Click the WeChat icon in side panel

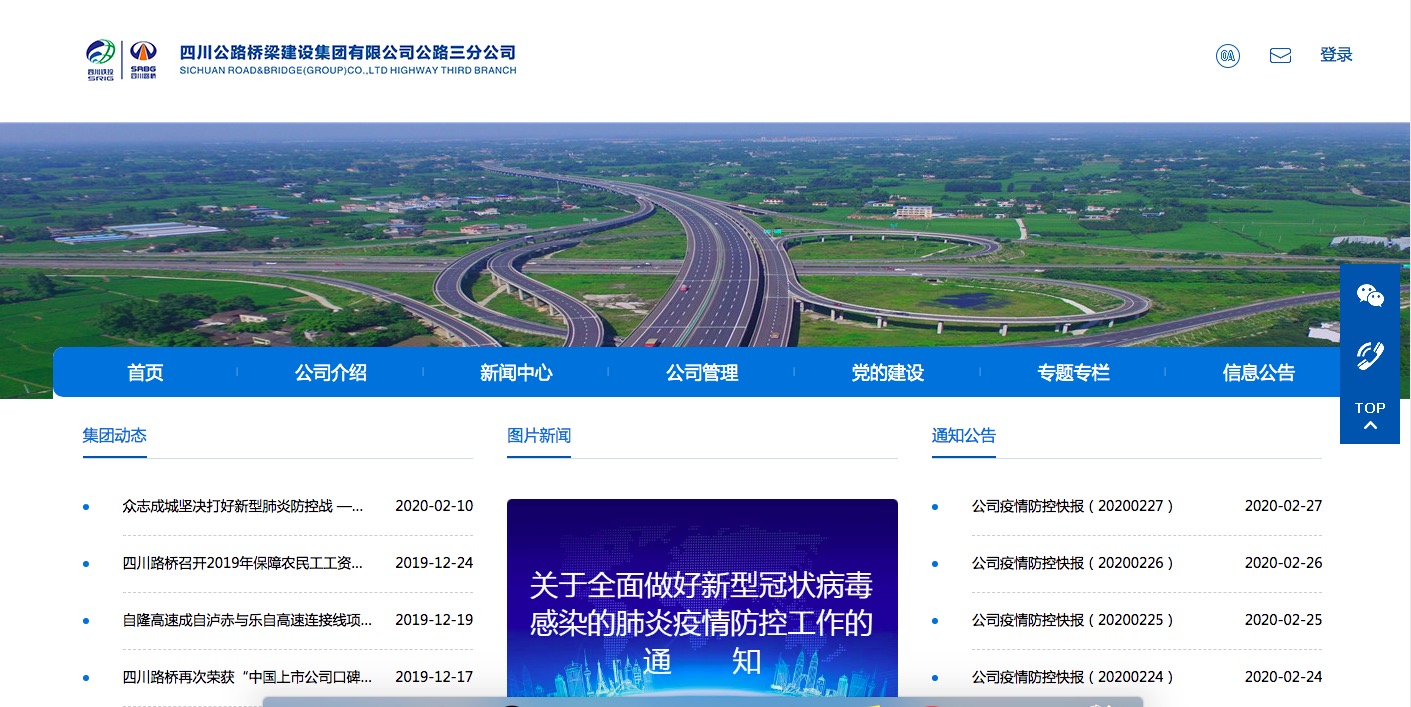coord(1370,295)
